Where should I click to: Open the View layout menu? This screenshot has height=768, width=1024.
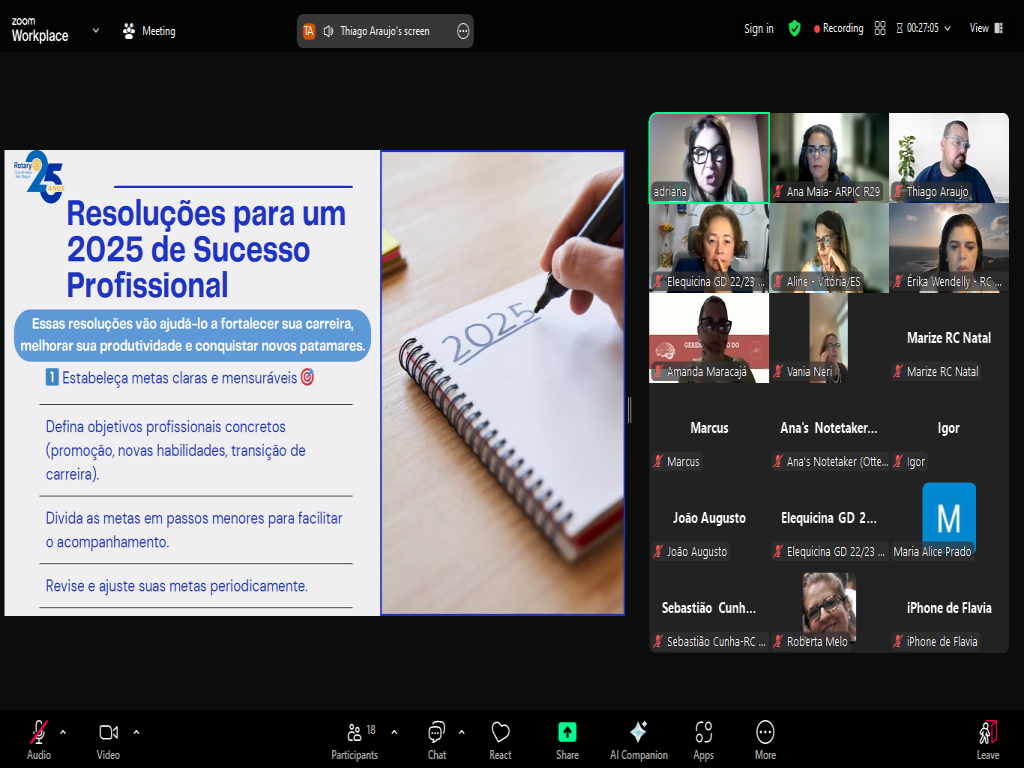985,29
